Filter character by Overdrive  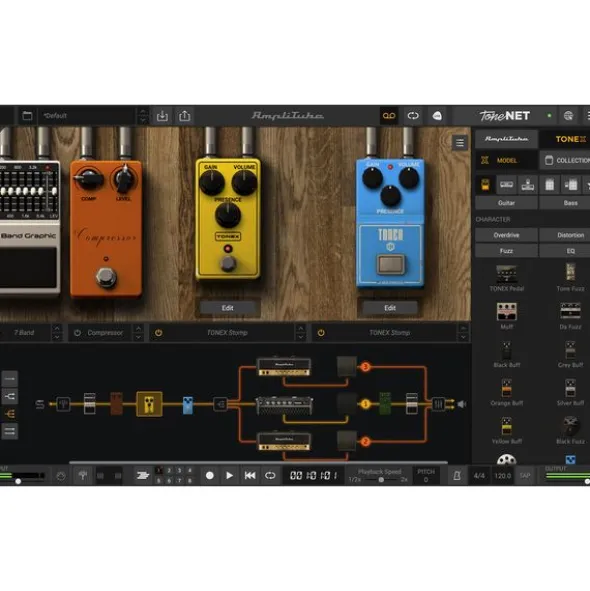pos(506,235)
